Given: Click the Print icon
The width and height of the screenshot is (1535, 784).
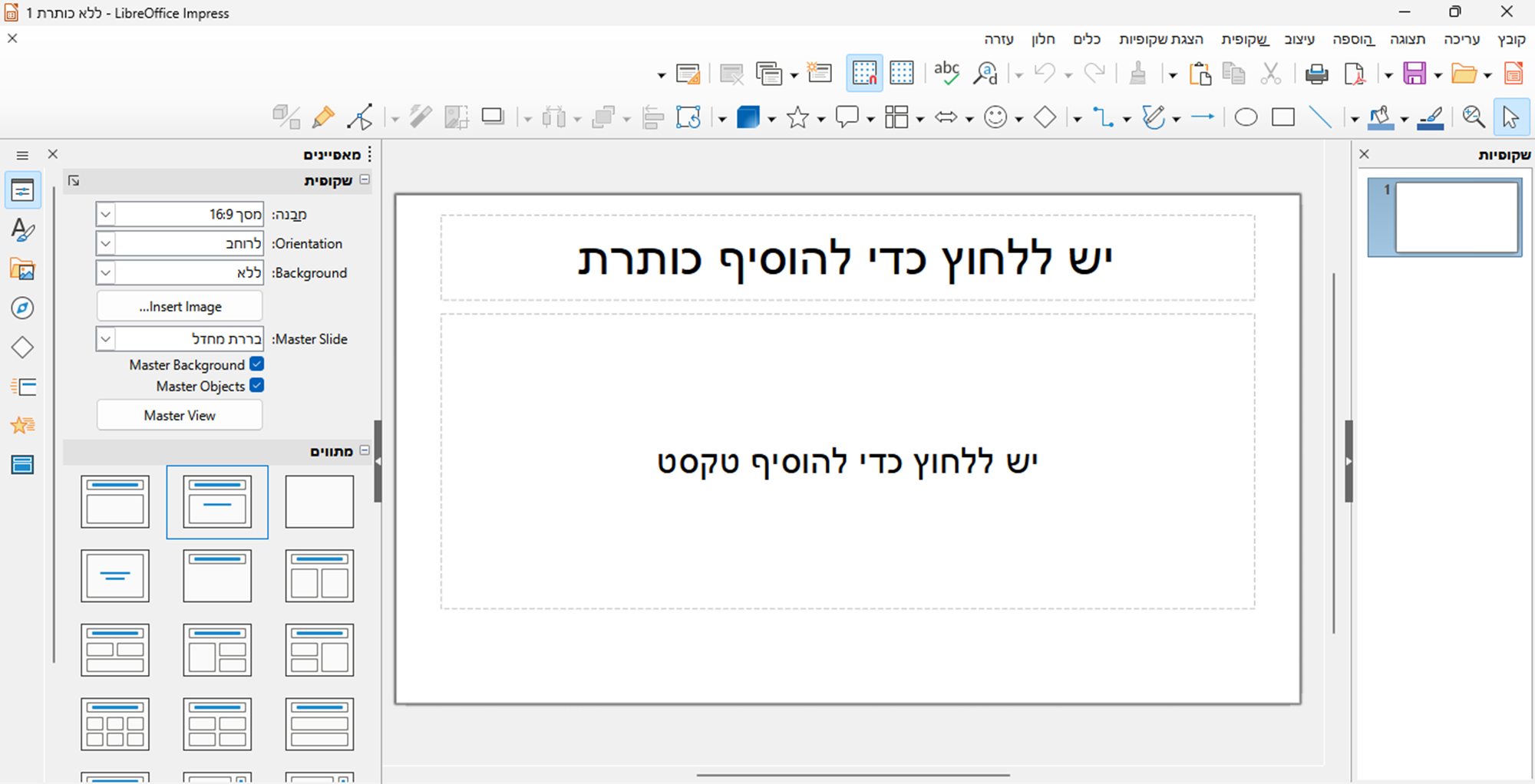Looking at the screenshot, I should click(x=1317, y=74).
